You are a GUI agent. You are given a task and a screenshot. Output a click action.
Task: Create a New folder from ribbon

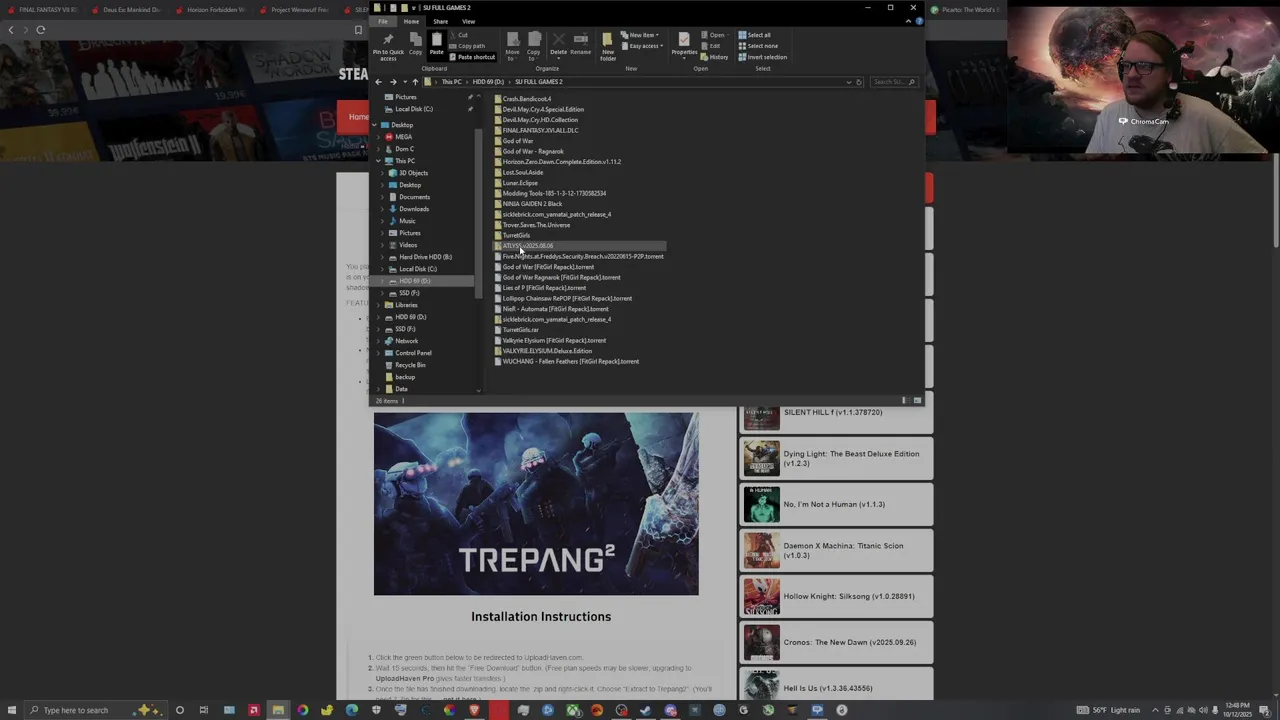pyautogui.click(x=607, y=47)
